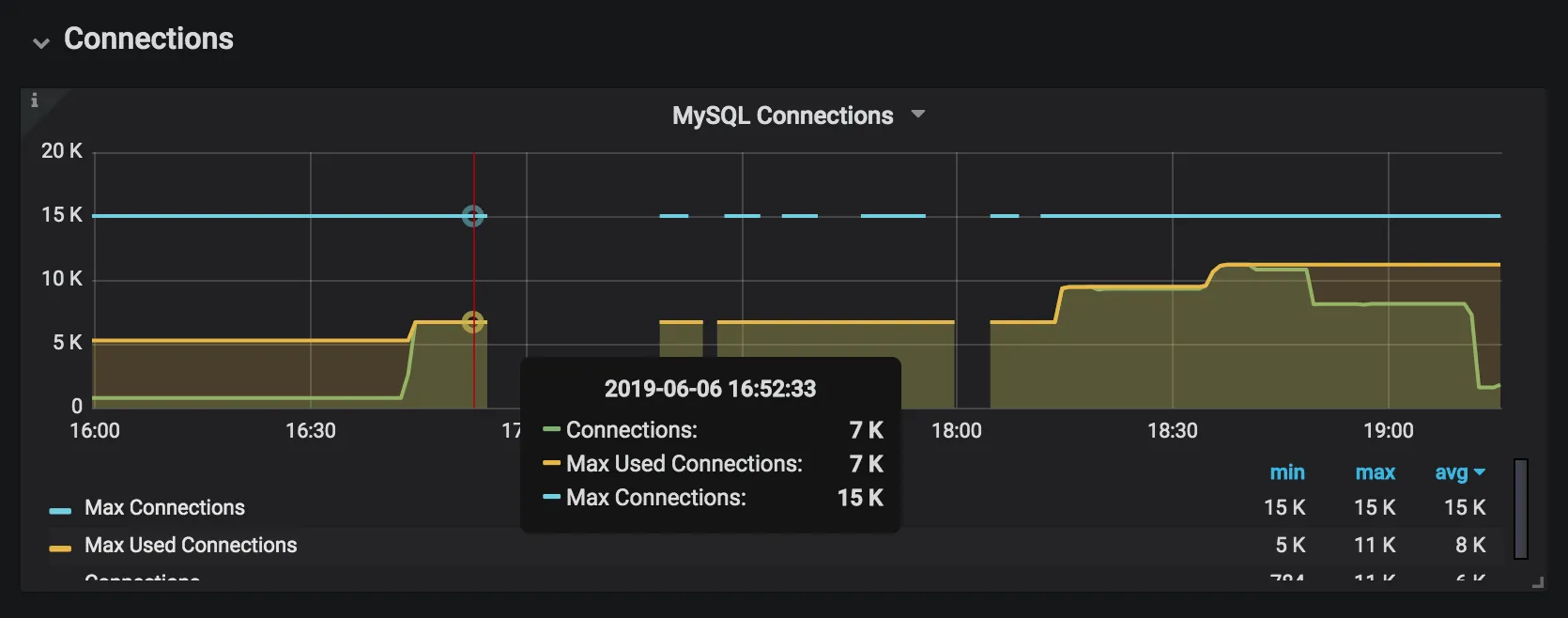Collapse the Connections row chevron

(41, 42)
